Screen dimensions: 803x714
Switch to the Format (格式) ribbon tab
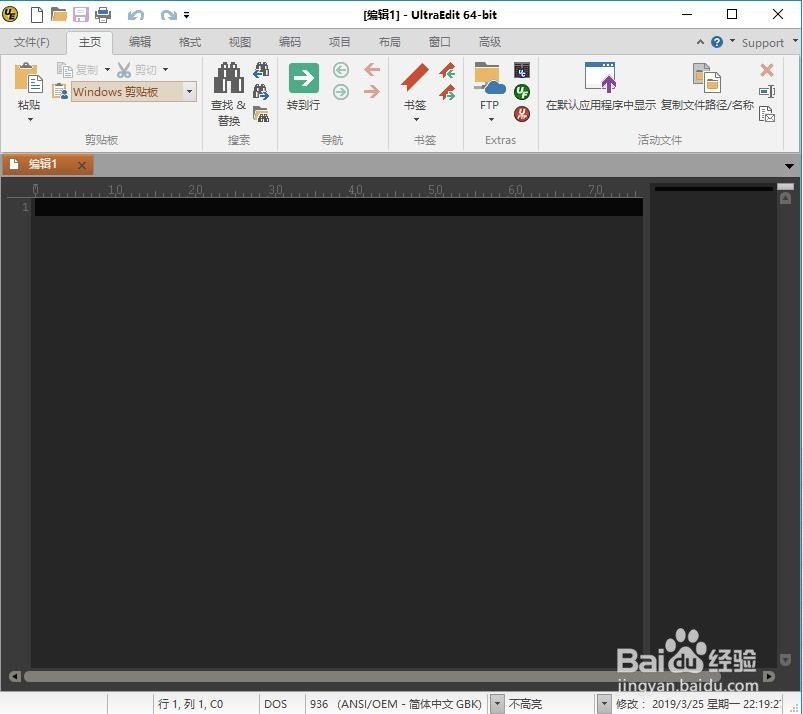click(x=190, y=42)
